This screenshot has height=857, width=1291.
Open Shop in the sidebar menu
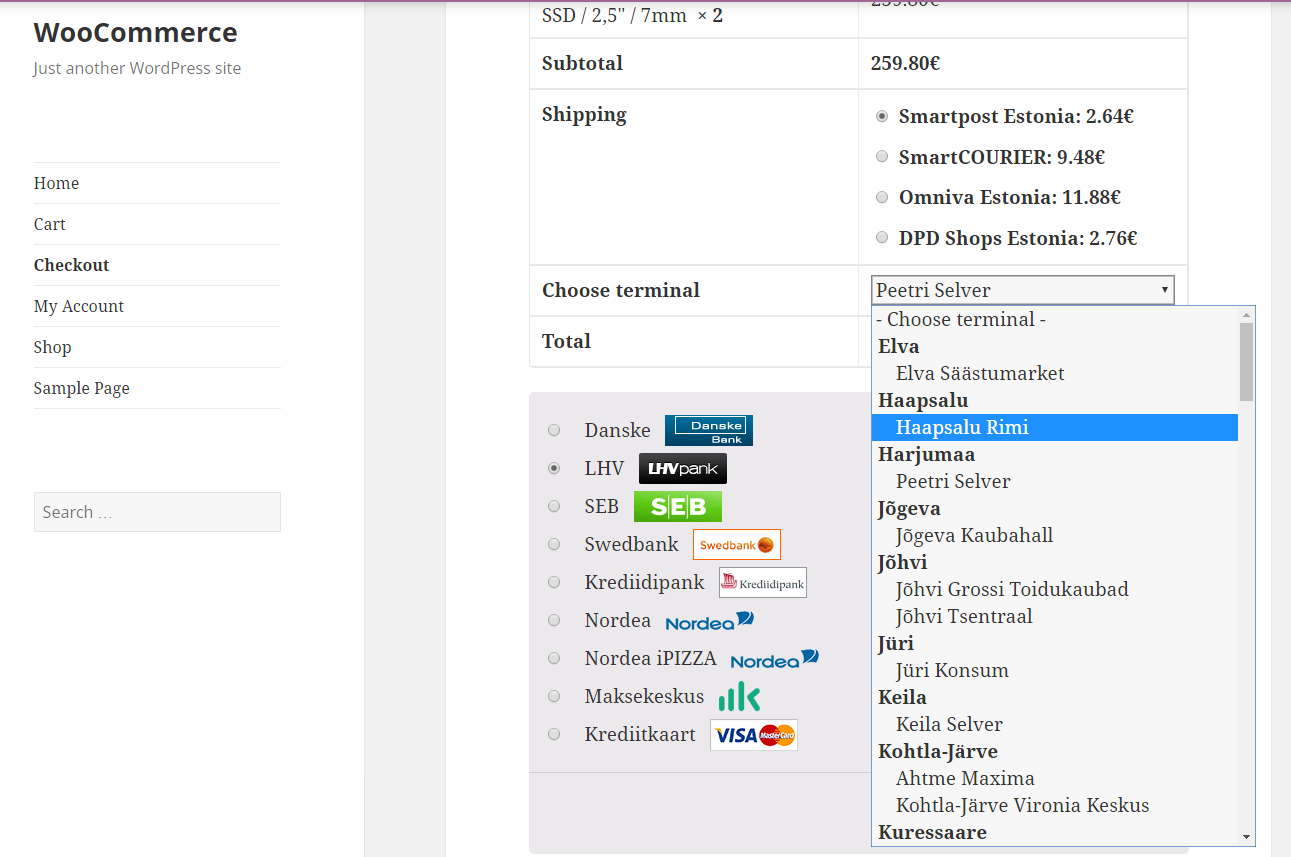point(52,347)
